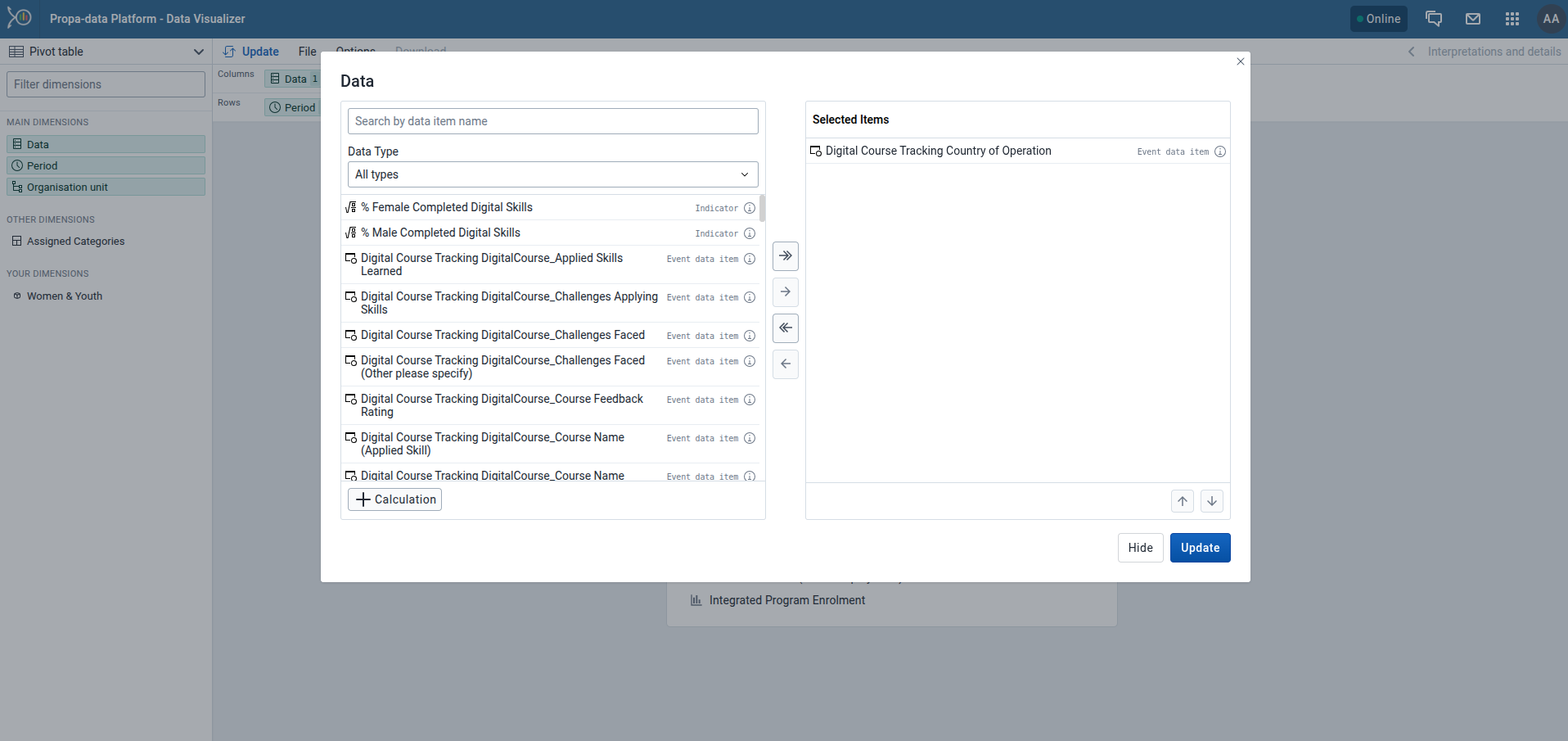This screenshot has height=741, width=1568.
Task: Click the interpretations chat icon in the header
Action: (1433, 18)
